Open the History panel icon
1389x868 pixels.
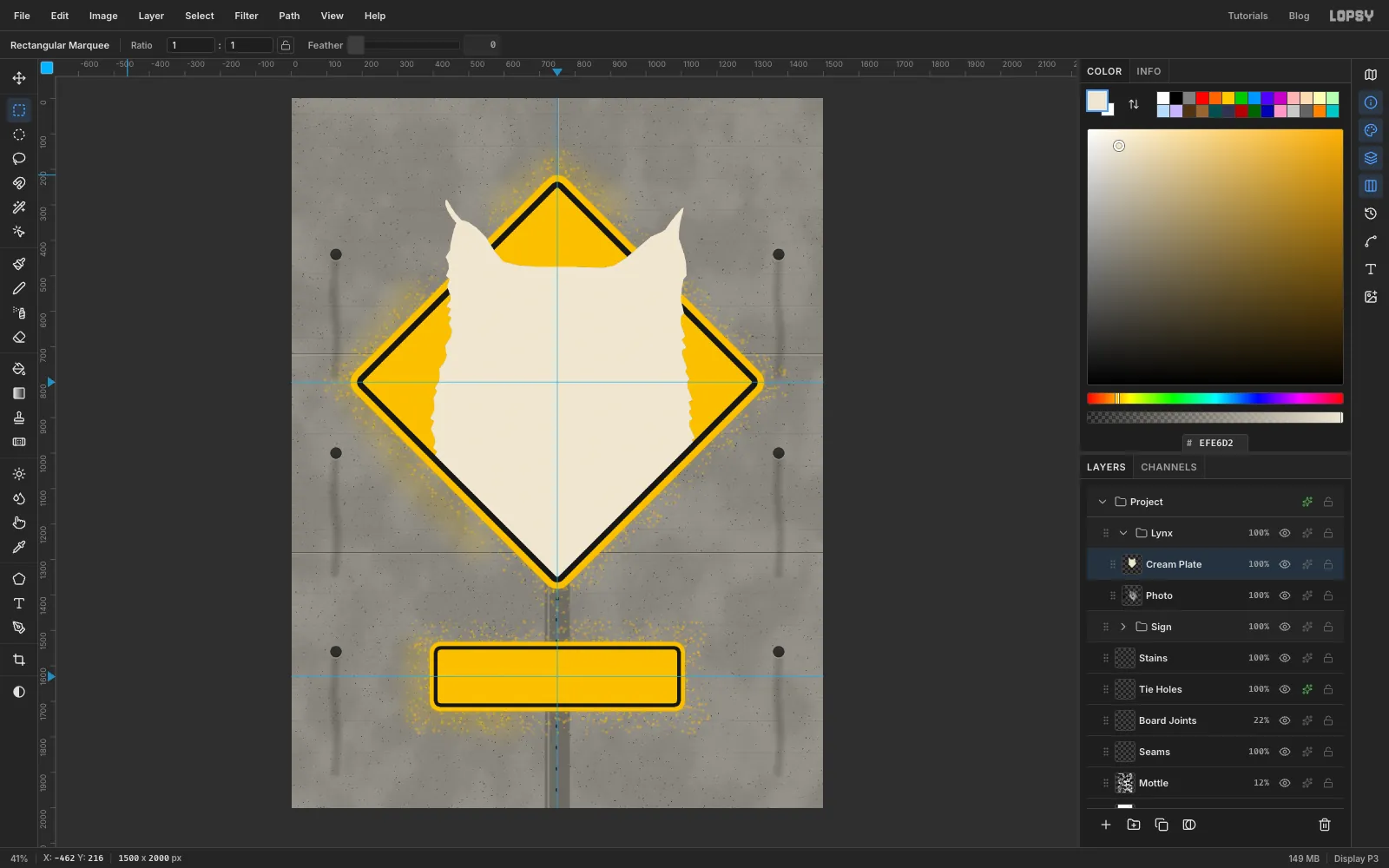(1371, 214)
